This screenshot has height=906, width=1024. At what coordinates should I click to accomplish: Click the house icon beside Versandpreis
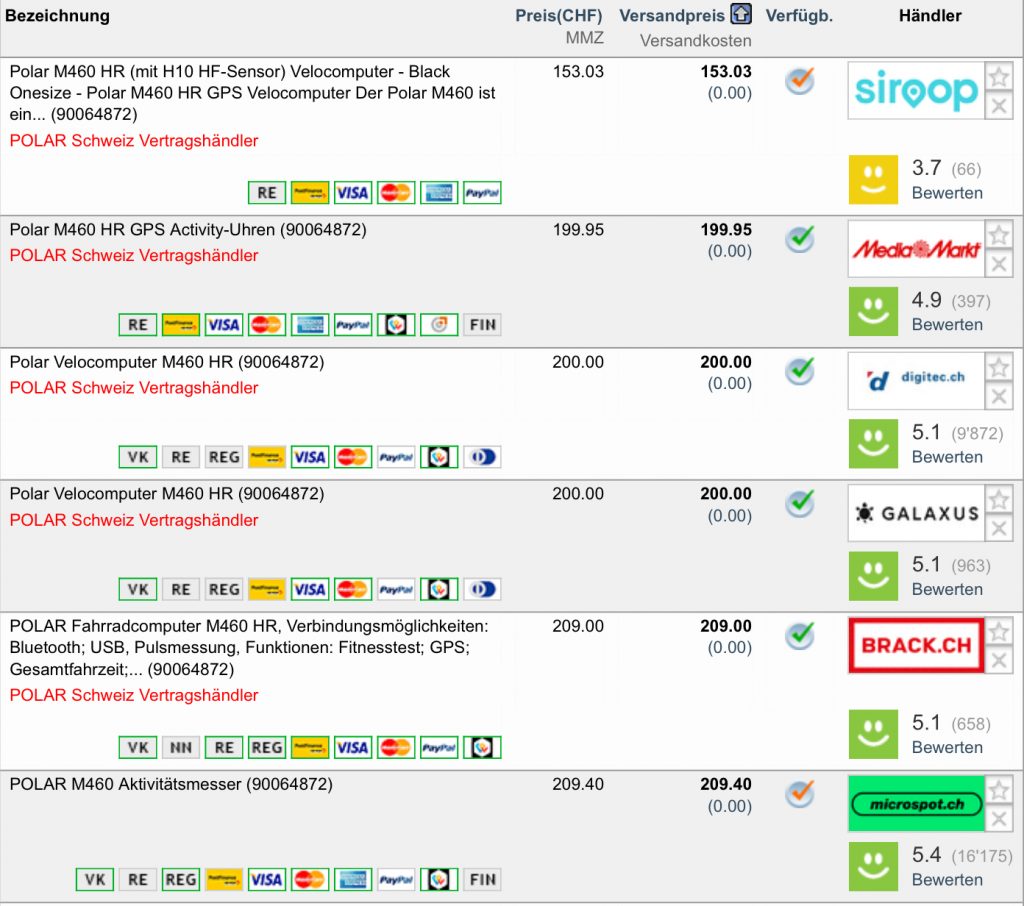click(x=741, y=15)
